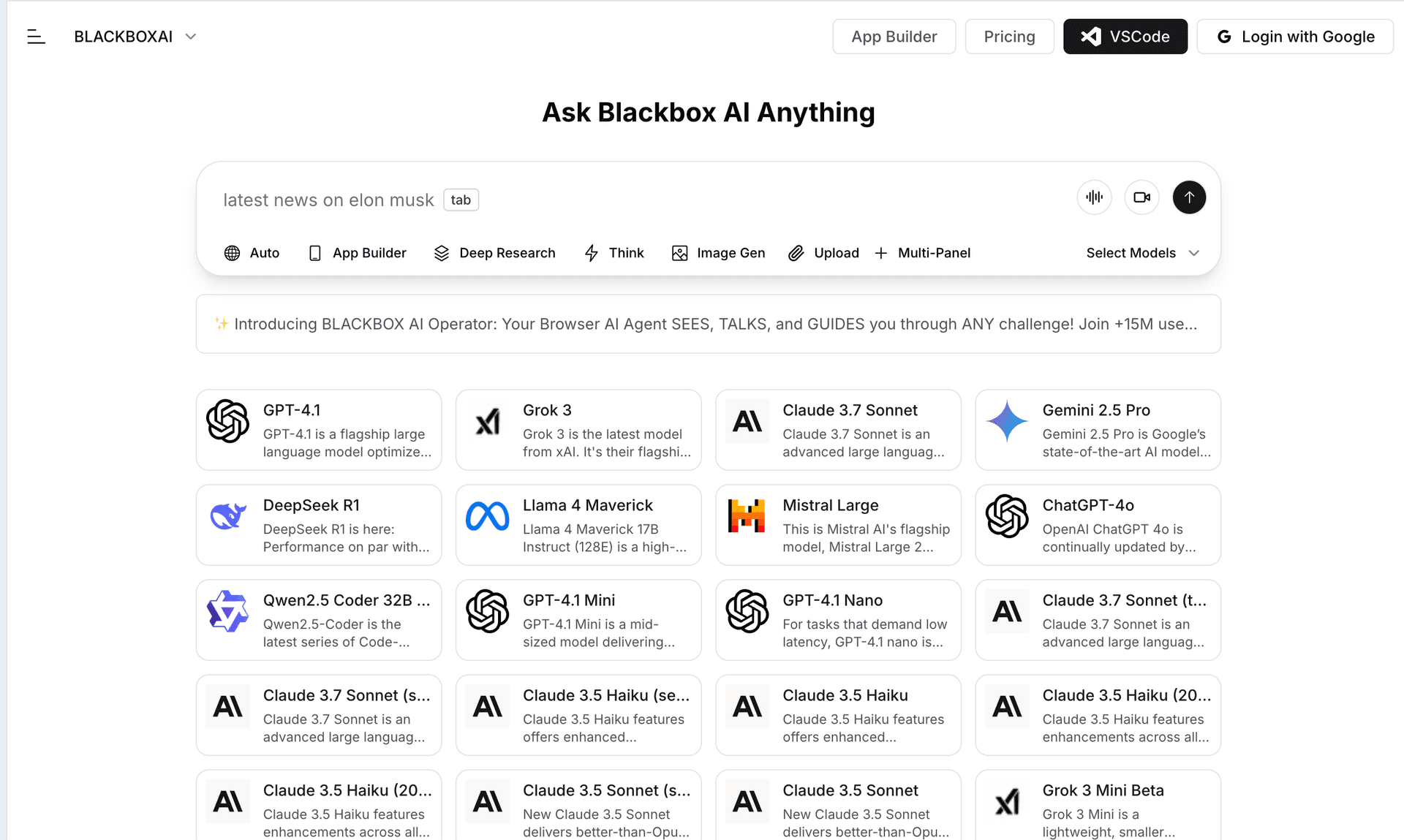Screen dimensions: 1404x840
Task: Select Claude 3.7 Sonnet (s... card
Action: [x=319, y=715]
